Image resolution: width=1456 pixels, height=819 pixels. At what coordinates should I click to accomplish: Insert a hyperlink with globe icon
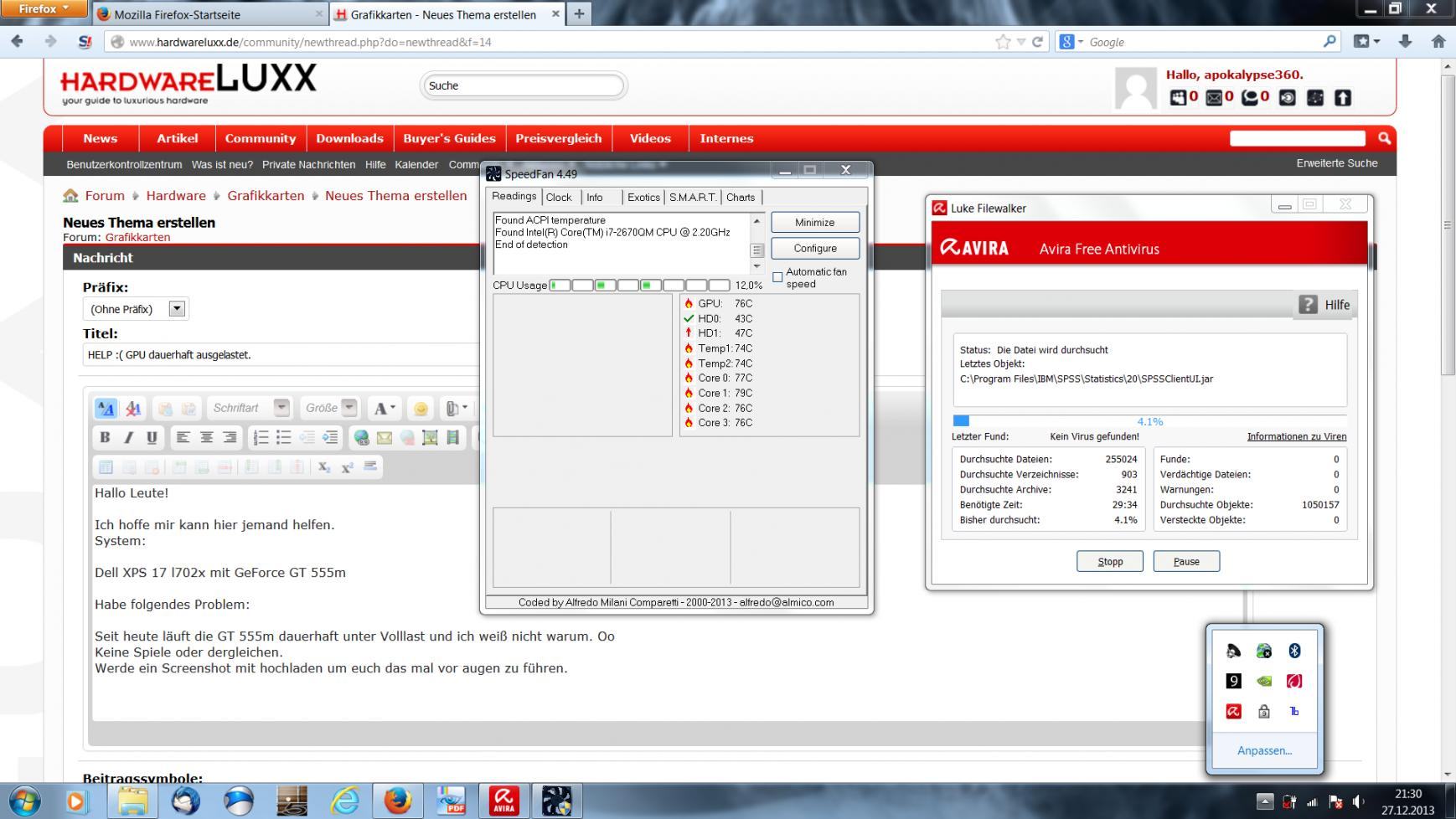(x=361, y=437)
